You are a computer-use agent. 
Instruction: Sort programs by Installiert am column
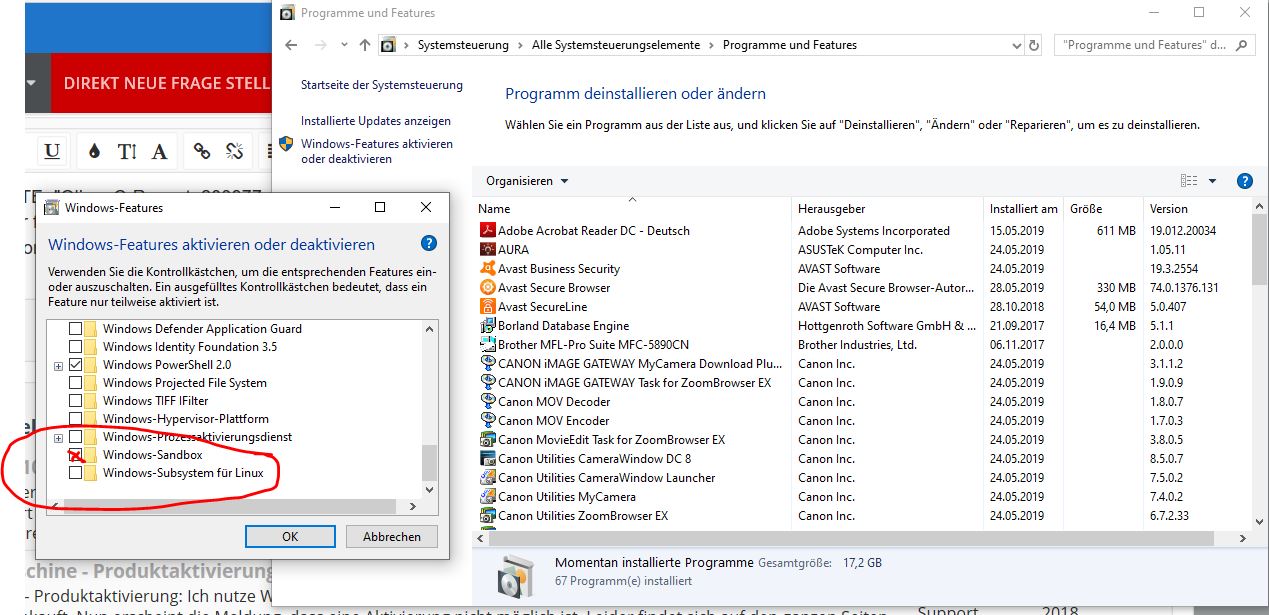(1024, 209)
